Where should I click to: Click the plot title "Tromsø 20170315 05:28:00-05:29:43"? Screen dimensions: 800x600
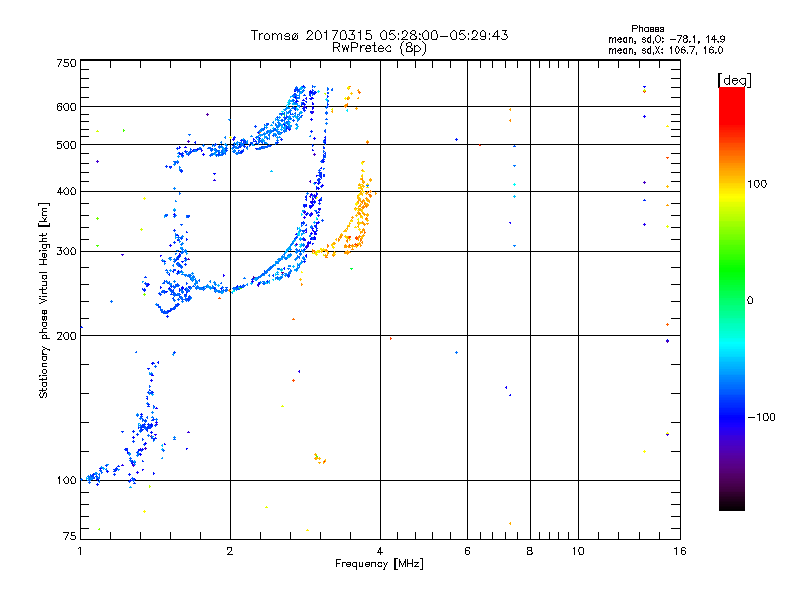[379, 35]
